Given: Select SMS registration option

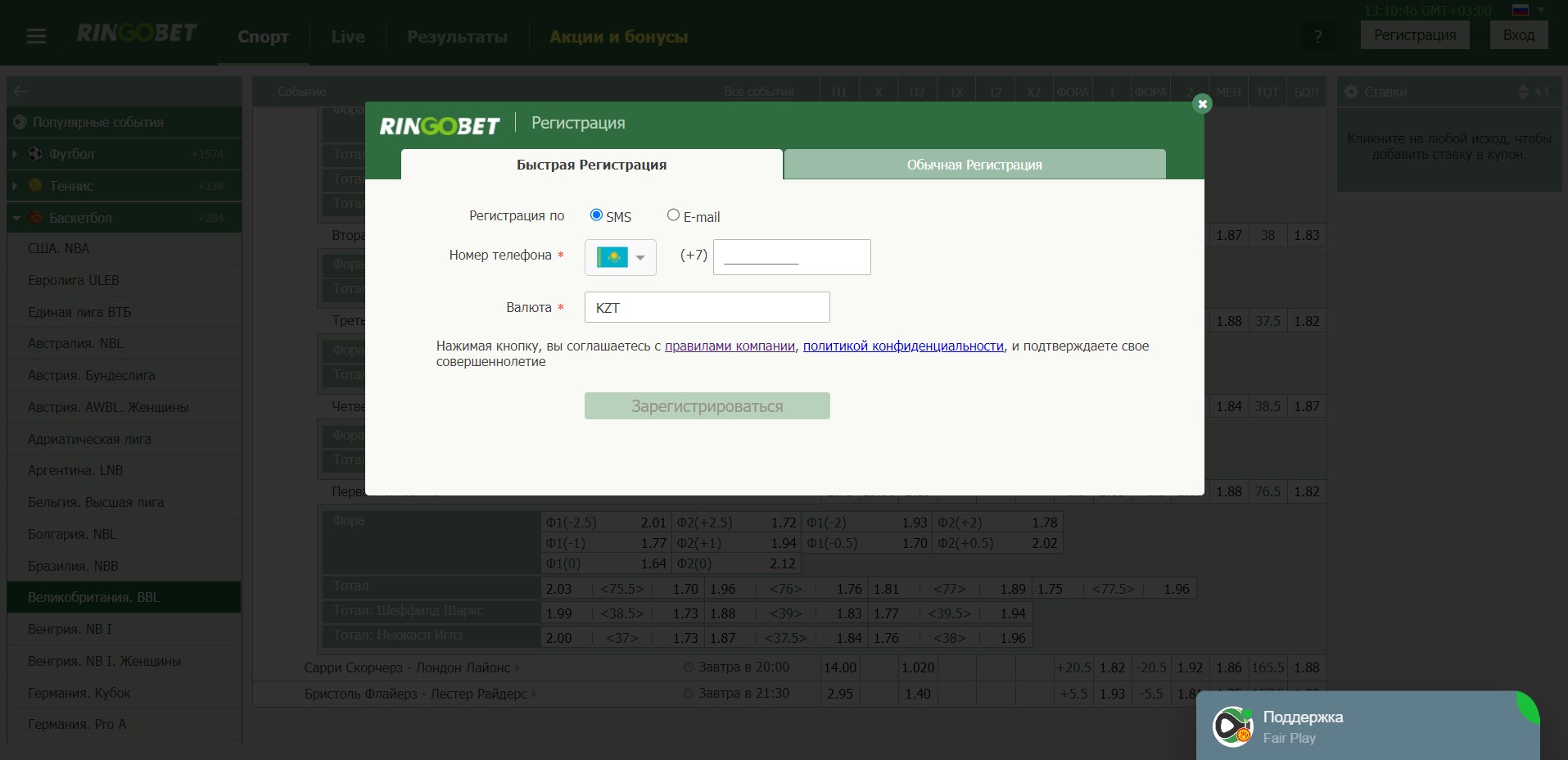Looking at the screenshot, I should click(x=596, y=215).
